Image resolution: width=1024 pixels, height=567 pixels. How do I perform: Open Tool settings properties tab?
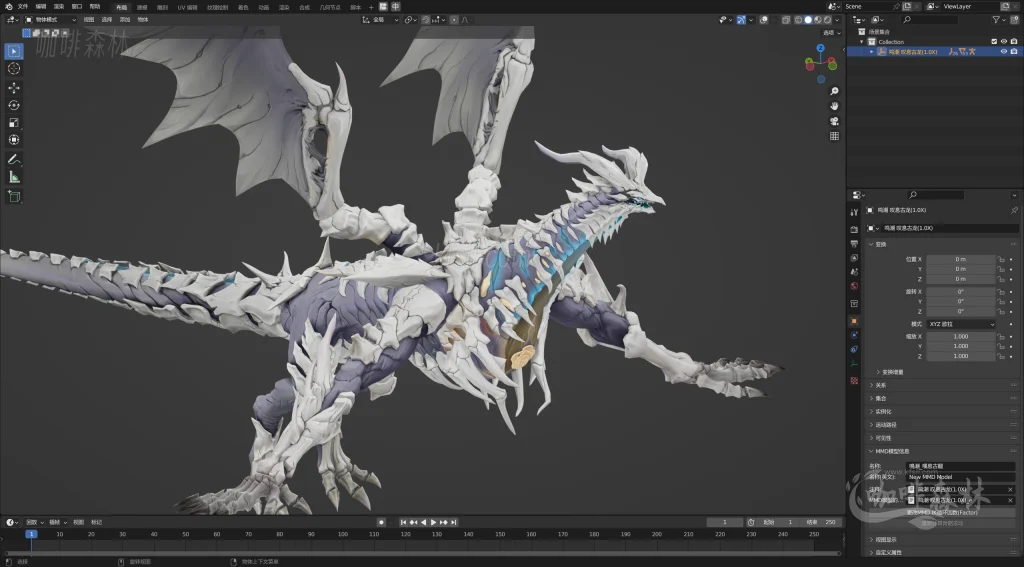click(x=854, y=212)
